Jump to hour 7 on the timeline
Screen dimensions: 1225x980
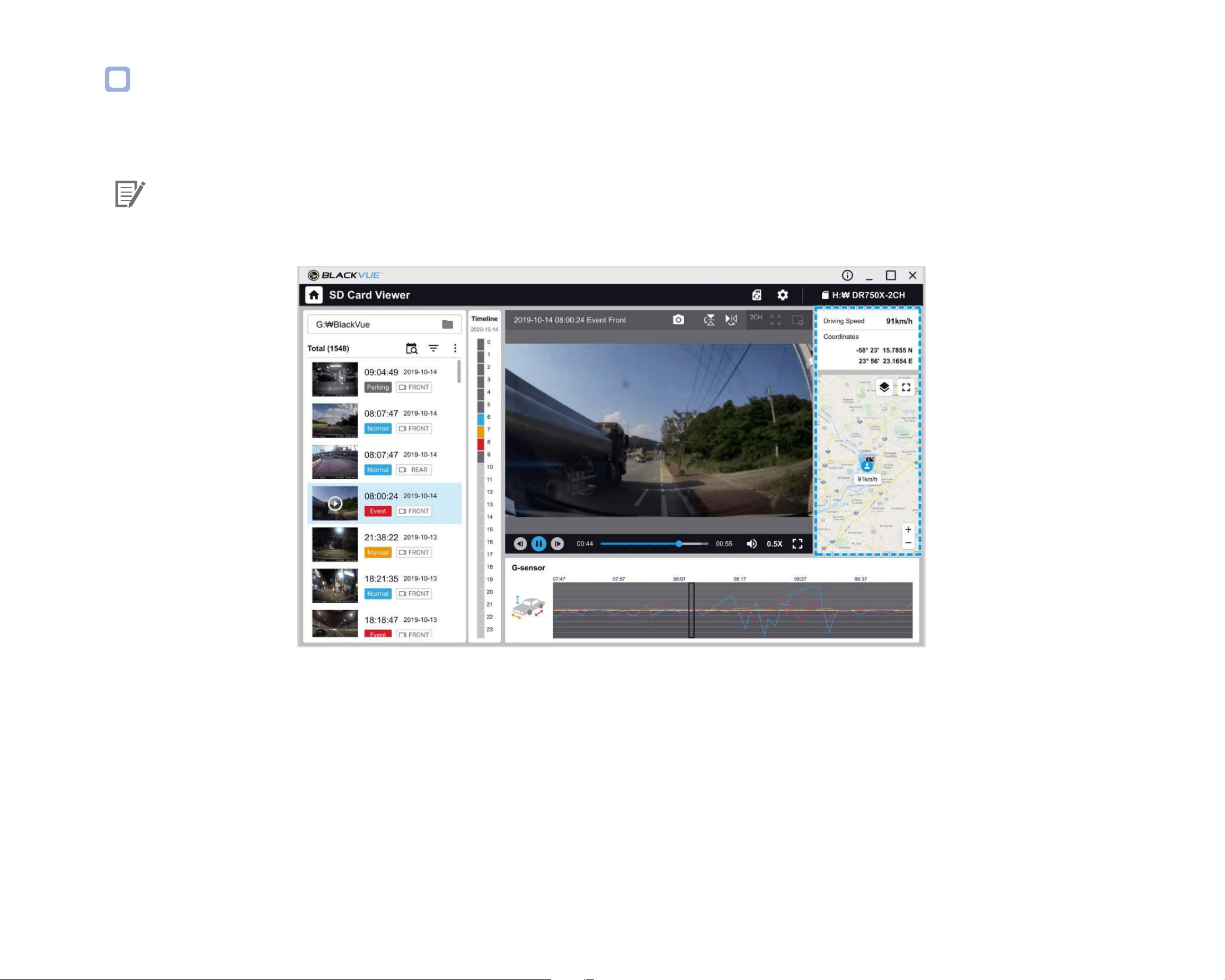click(481, 431)
